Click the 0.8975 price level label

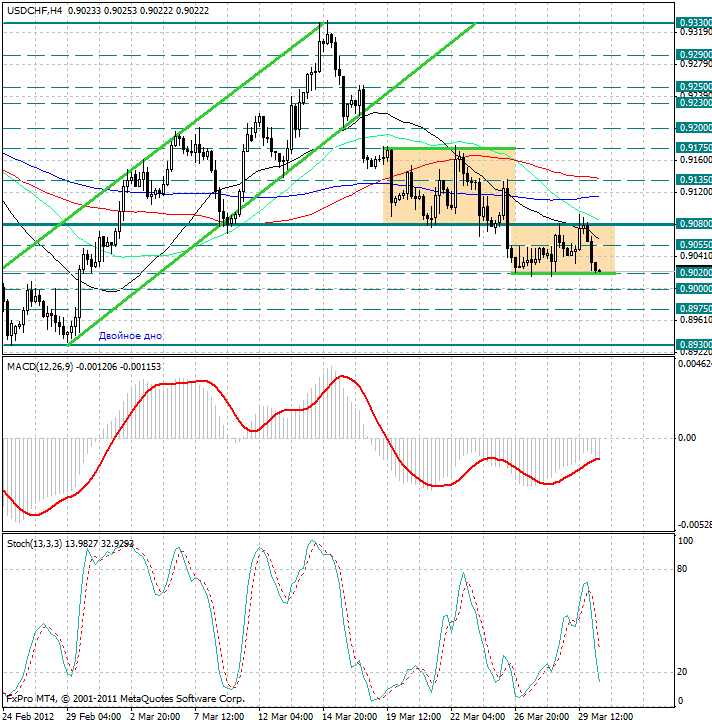694,309
